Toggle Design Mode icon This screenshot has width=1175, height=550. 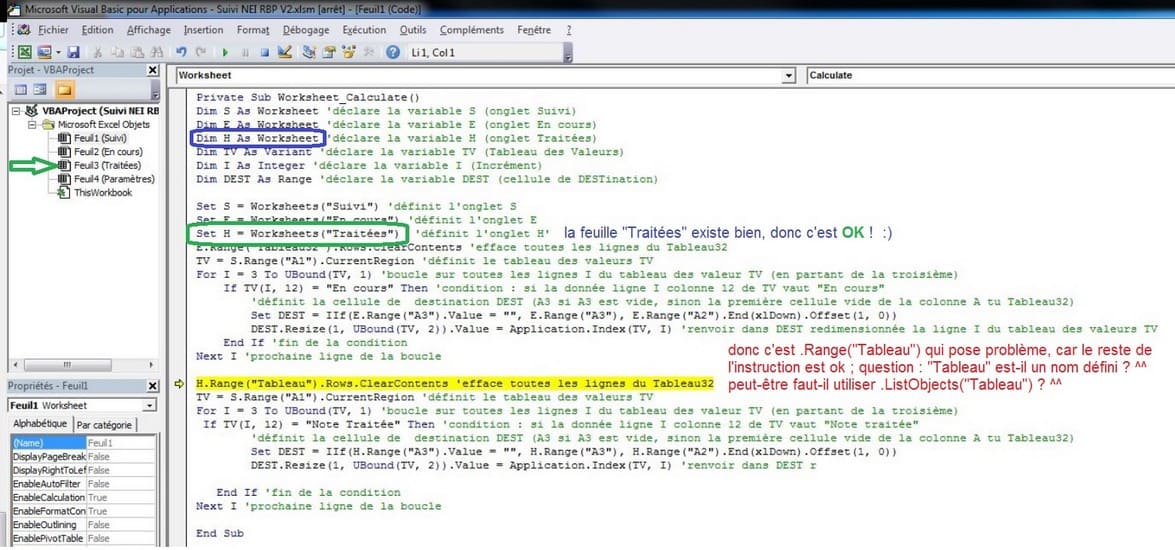[x=285, y=52]
